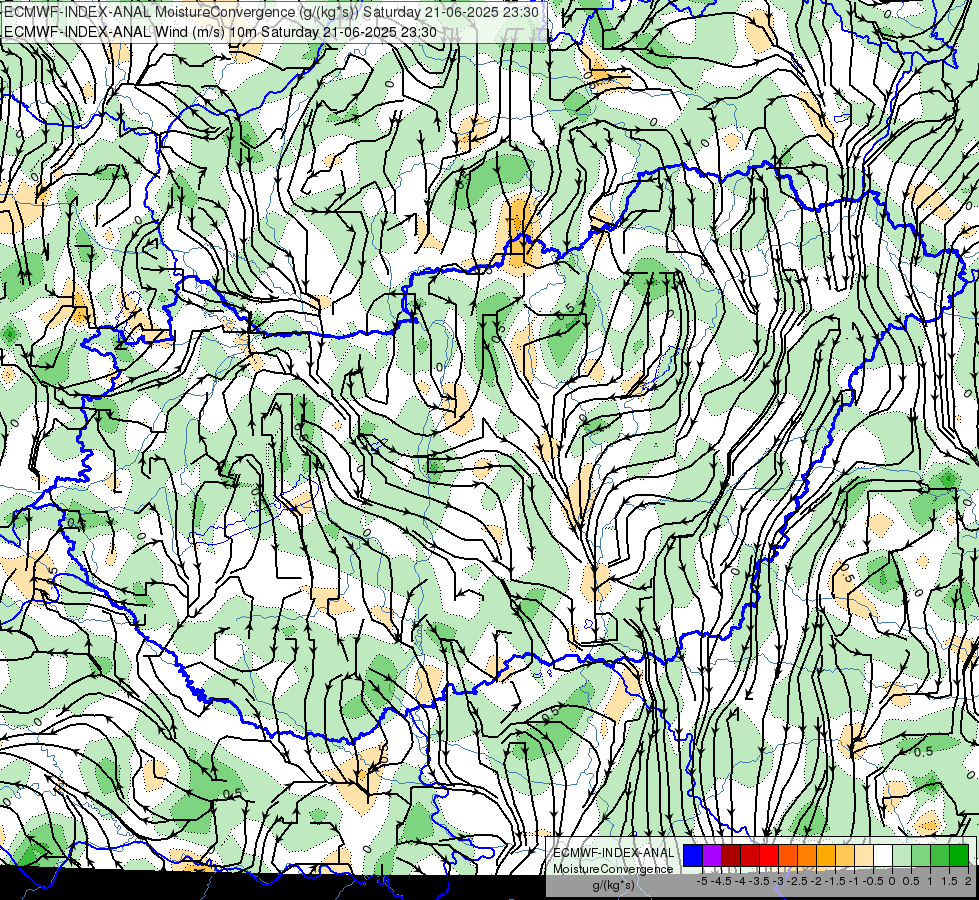Click the Wind (m/s) 10m title line

point(220,32)
